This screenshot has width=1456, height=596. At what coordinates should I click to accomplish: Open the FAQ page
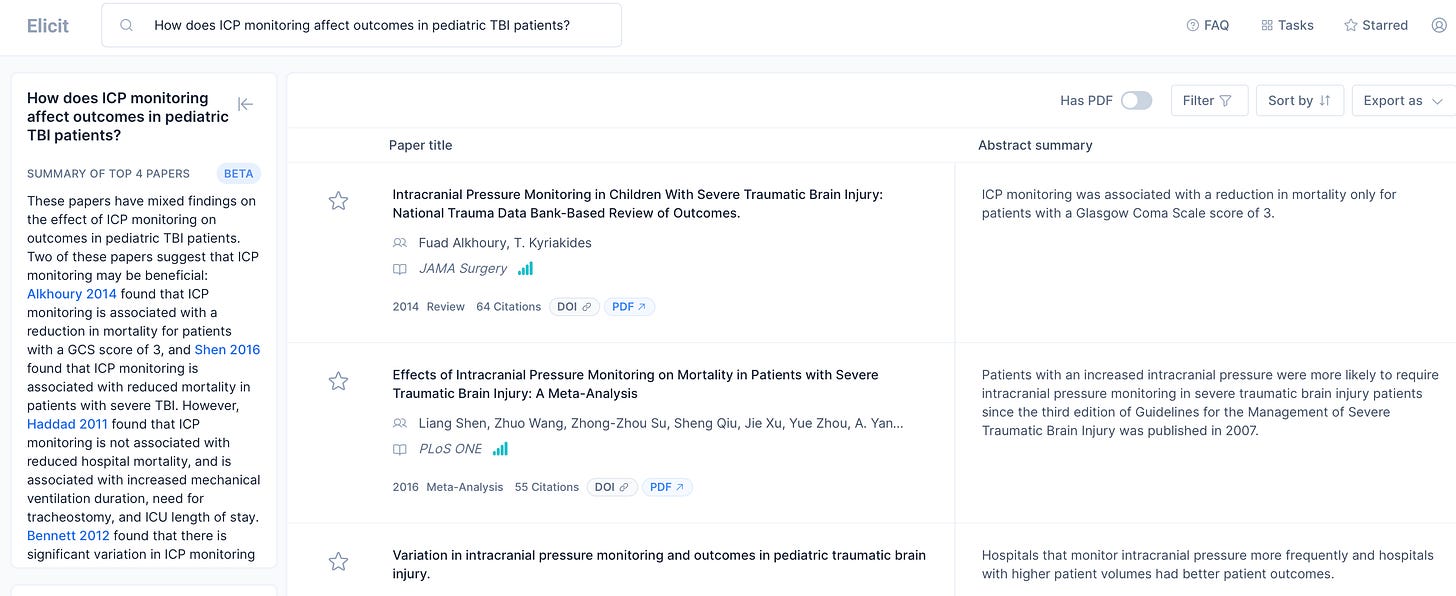(1207, 25)
